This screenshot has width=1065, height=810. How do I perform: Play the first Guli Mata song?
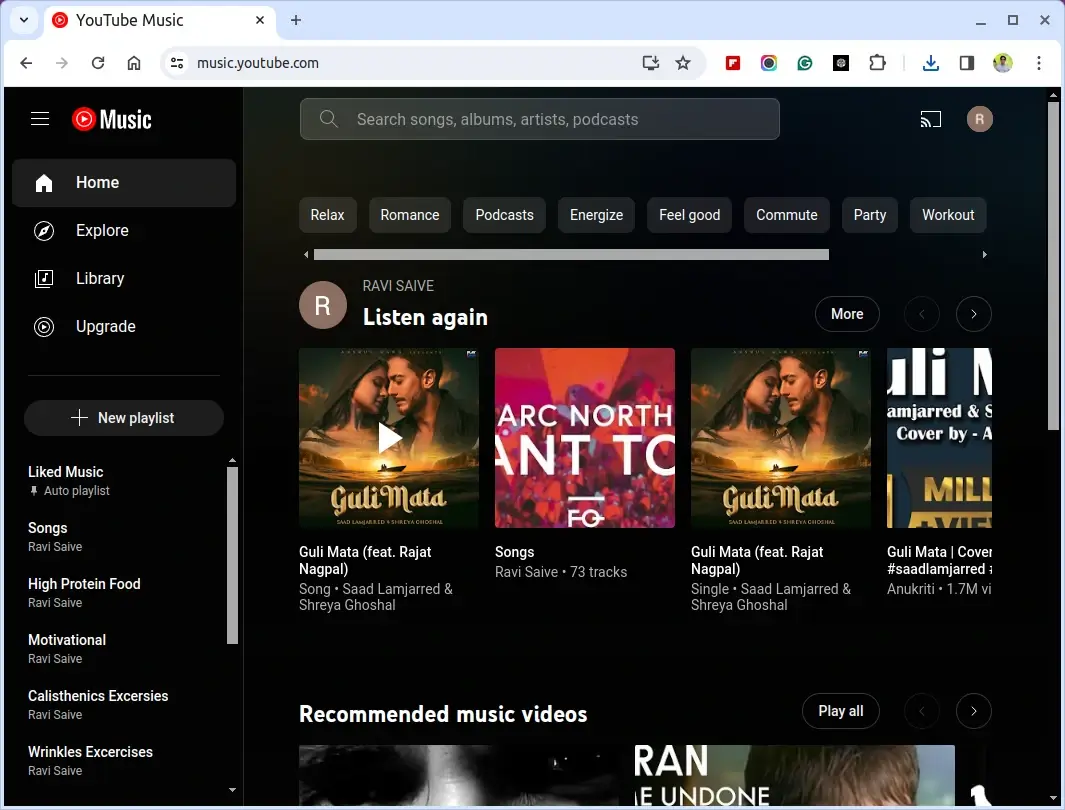pos(389,438)
